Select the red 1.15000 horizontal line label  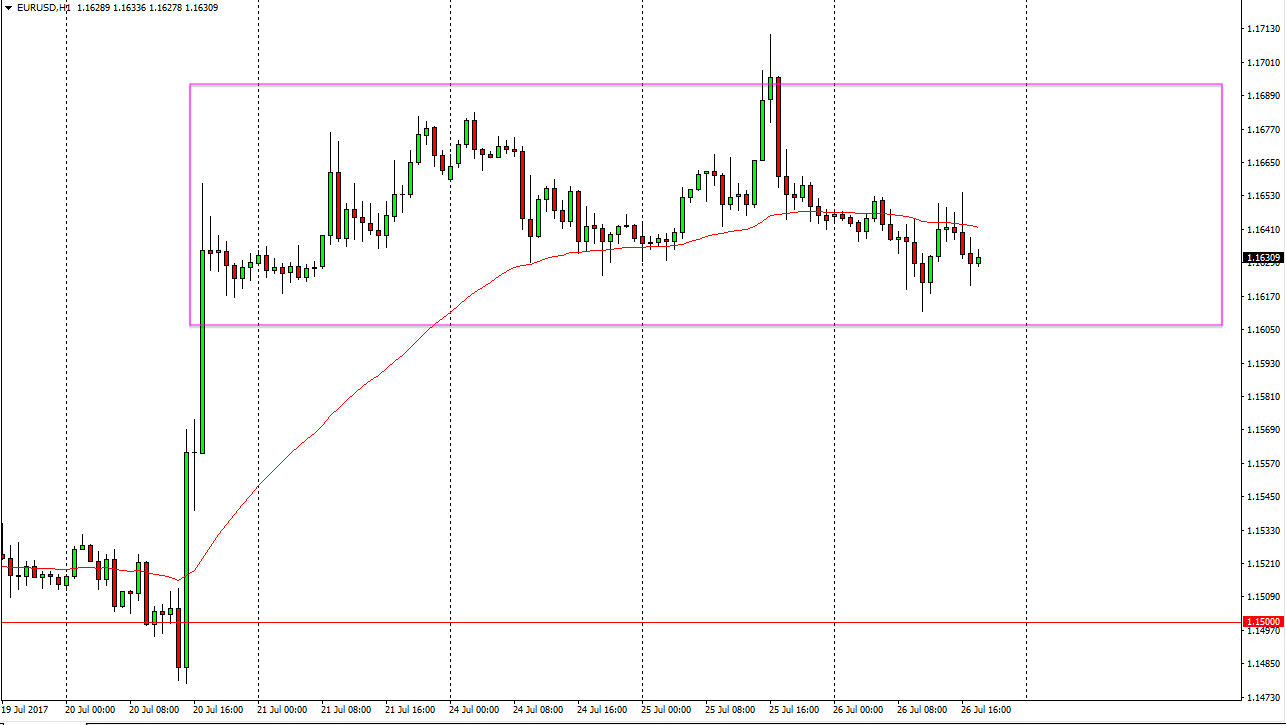pos(1261,622)
